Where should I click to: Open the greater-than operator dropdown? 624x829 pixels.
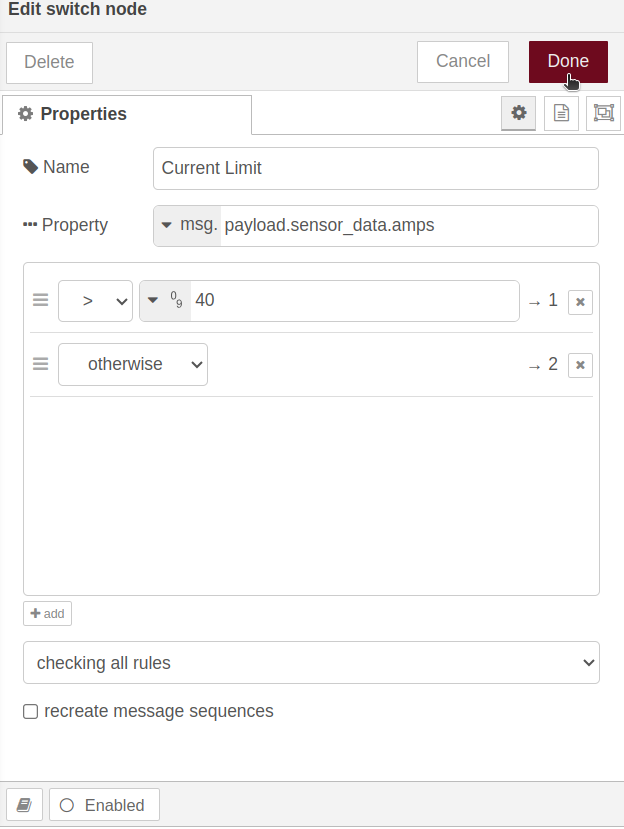[x=95, y=301]
